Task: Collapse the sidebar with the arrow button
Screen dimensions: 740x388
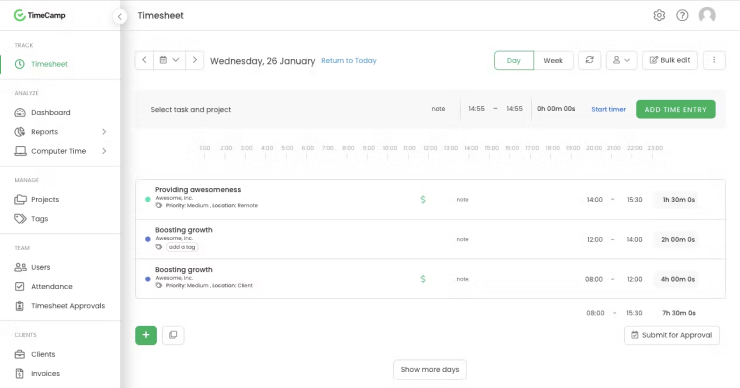Action: pyautogui.click(x=120, y=17)
